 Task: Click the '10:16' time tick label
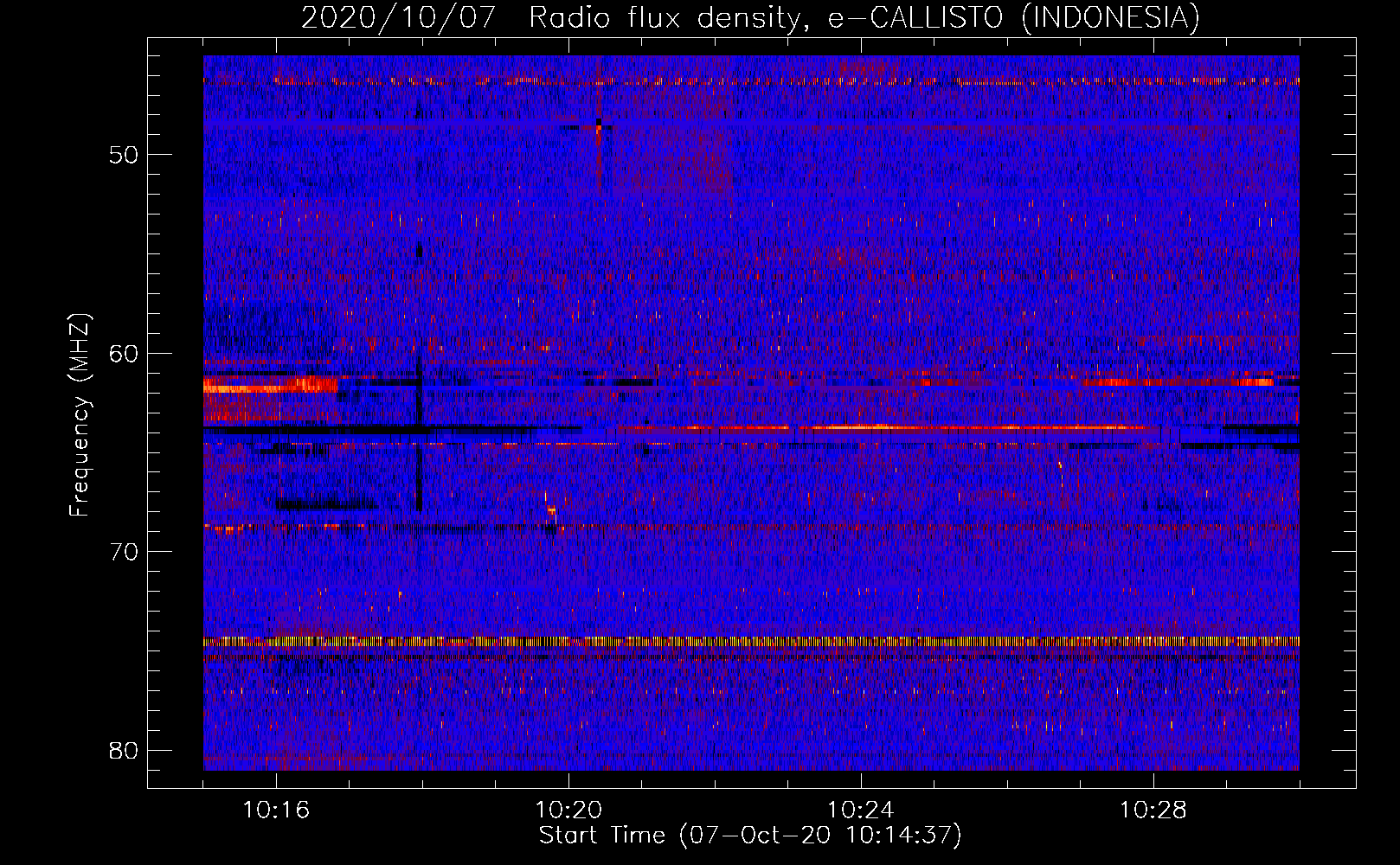pos(276,811)
